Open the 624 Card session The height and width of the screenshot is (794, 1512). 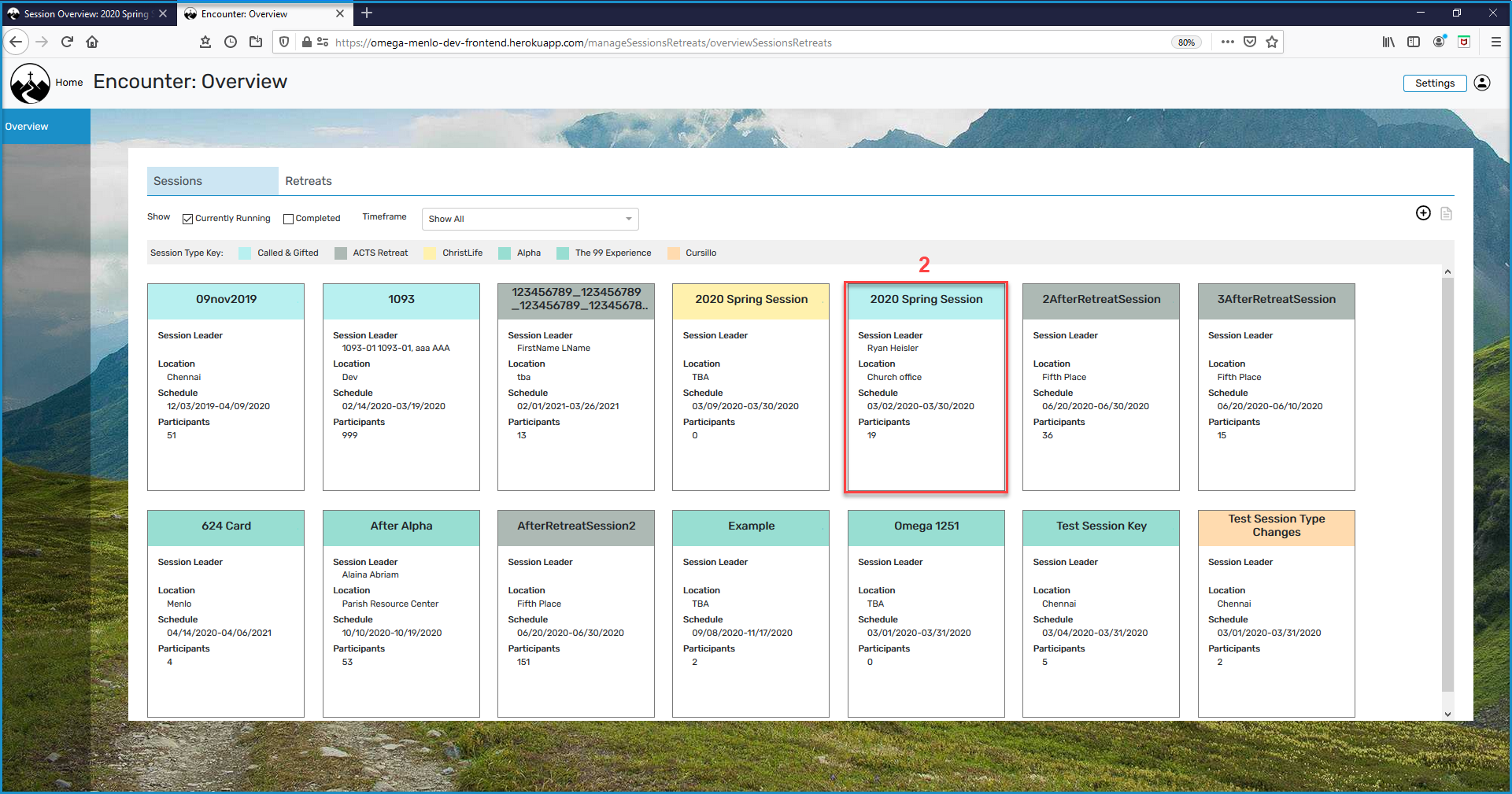[226, 614]
